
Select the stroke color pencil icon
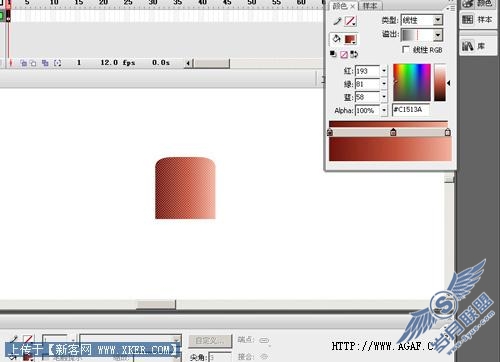(x=337, y=21)
